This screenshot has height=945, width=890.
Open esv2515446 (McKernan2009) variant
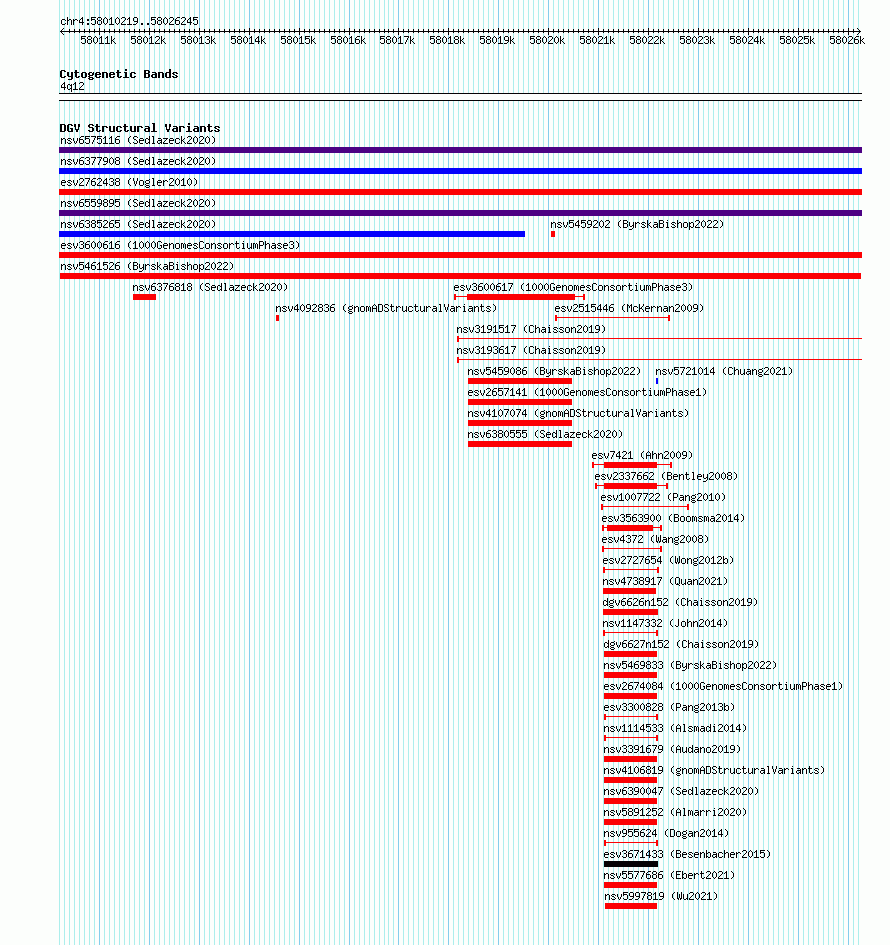(629, 309)
